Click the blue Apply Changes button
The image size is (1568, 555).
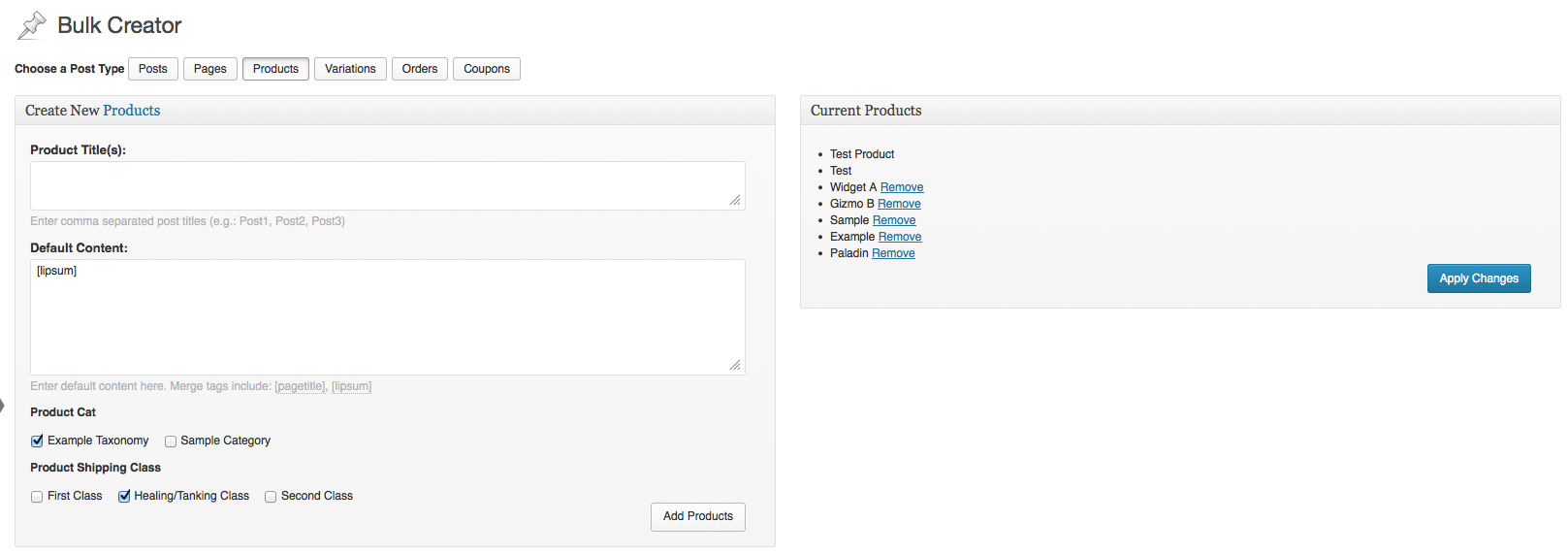point(1479,278)
